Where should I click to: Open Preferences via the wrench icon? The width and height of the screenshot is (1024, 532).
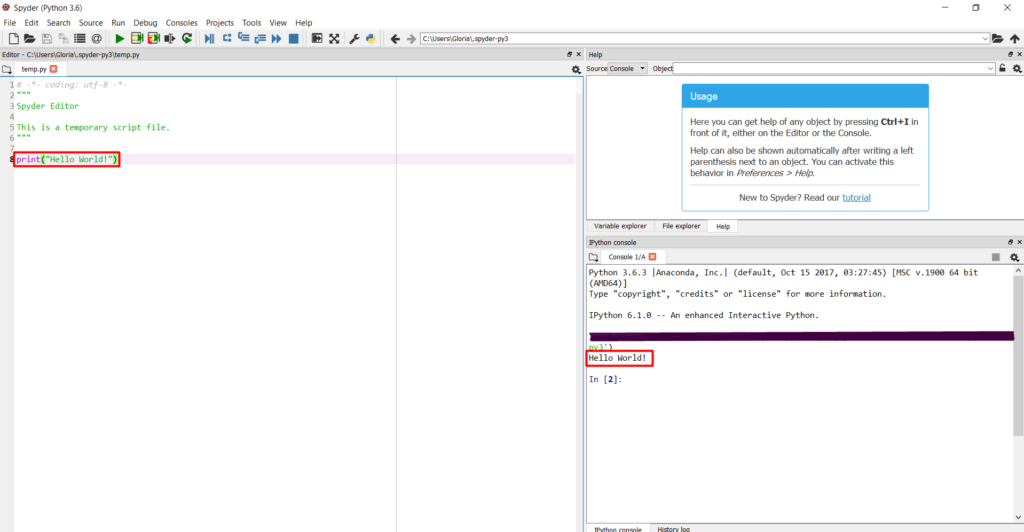(x=354, y=39)
